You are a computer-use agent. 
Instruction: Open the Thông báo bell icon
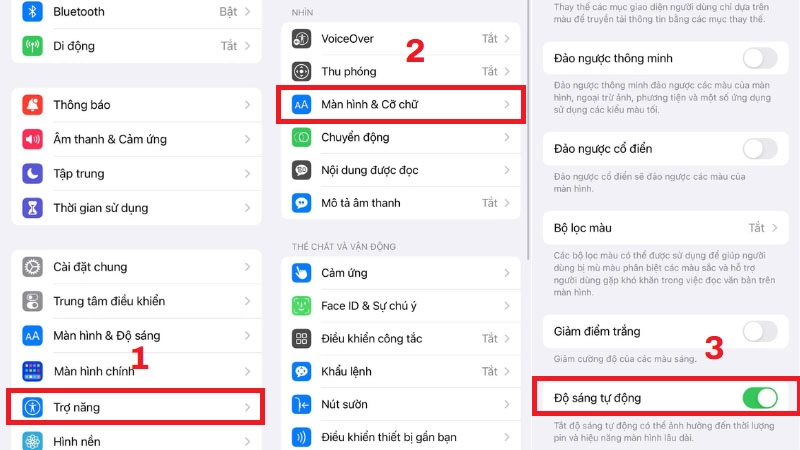[x=32, y=105]
